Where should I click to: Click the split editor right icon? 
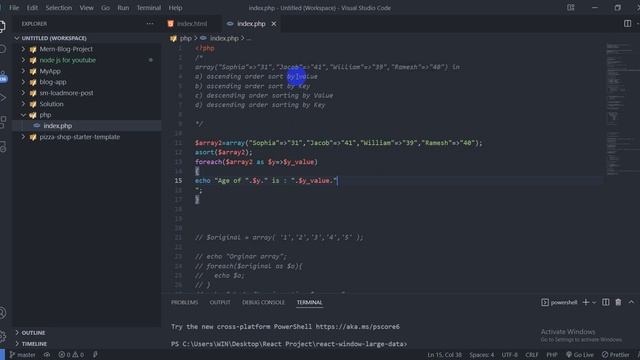[627, 24]
